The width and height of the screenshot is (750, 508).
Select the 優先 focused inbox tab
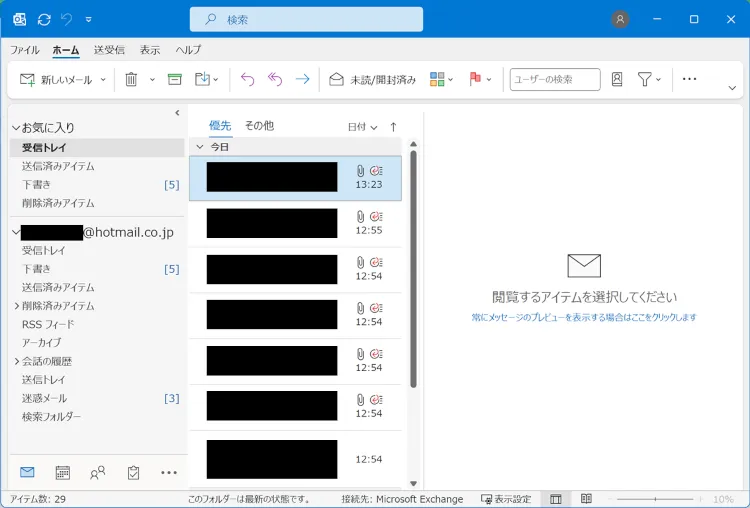[220, 126]
